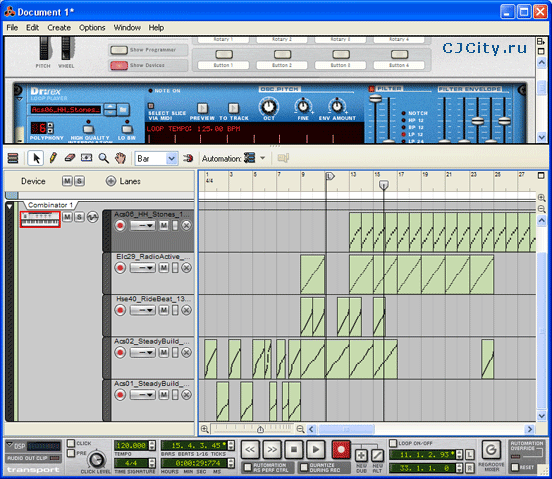
Task: Open Elc29_RadioActive lane type dropdown
Action: [x=143, y=268]
